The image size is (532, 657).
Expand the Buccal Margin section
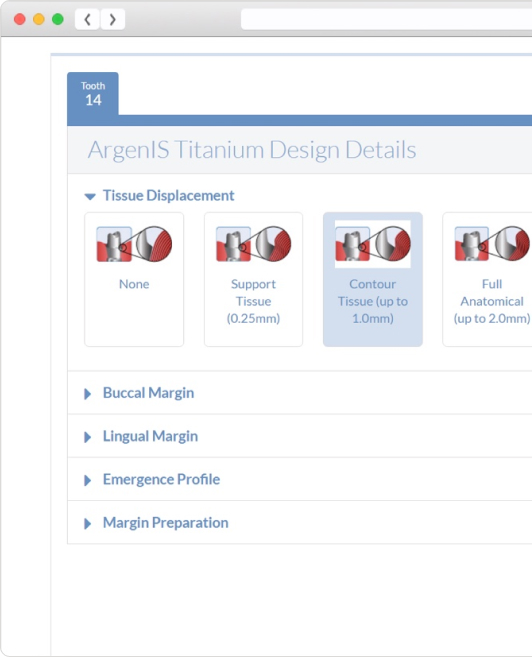click(88, 394)
